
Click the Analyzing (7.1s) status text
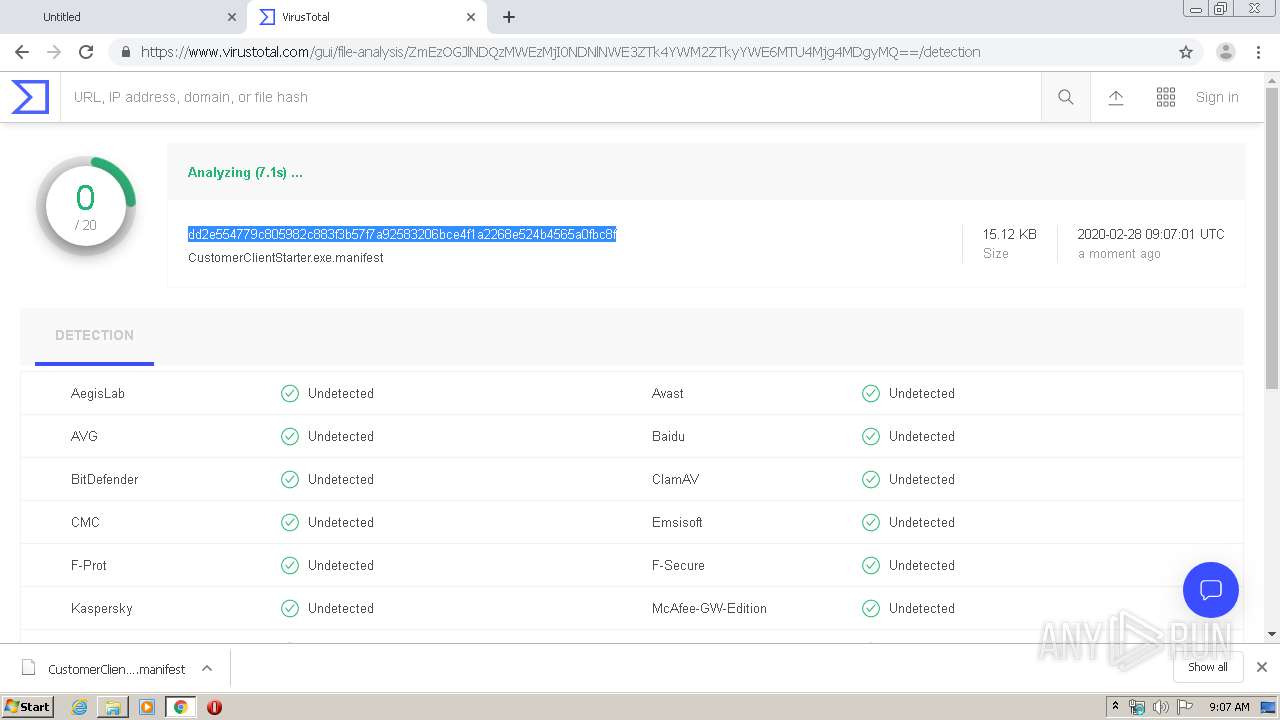point(245,172)
